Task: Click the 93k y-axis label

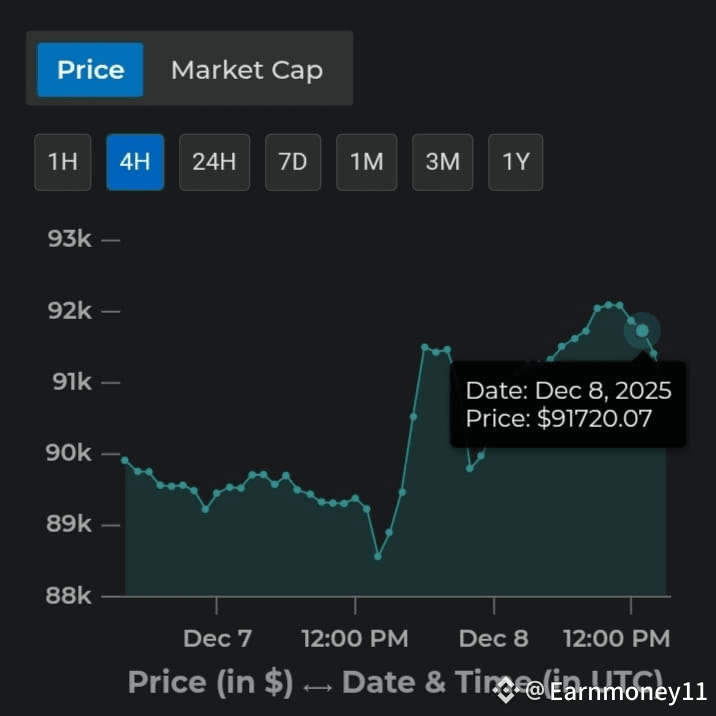Action: pyautogui.click(x=69, y=239)
